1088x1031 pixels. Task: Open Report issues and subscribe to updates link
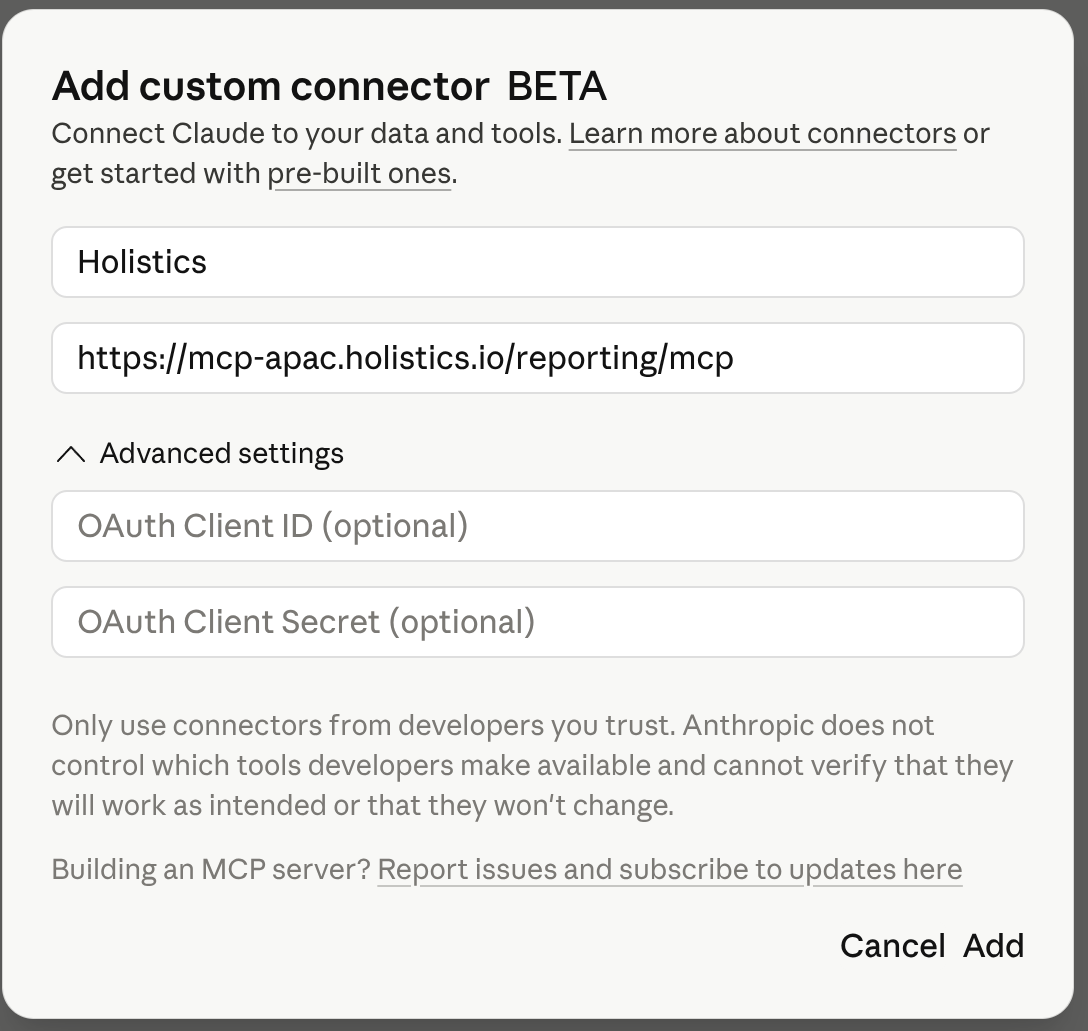point(670,869)
